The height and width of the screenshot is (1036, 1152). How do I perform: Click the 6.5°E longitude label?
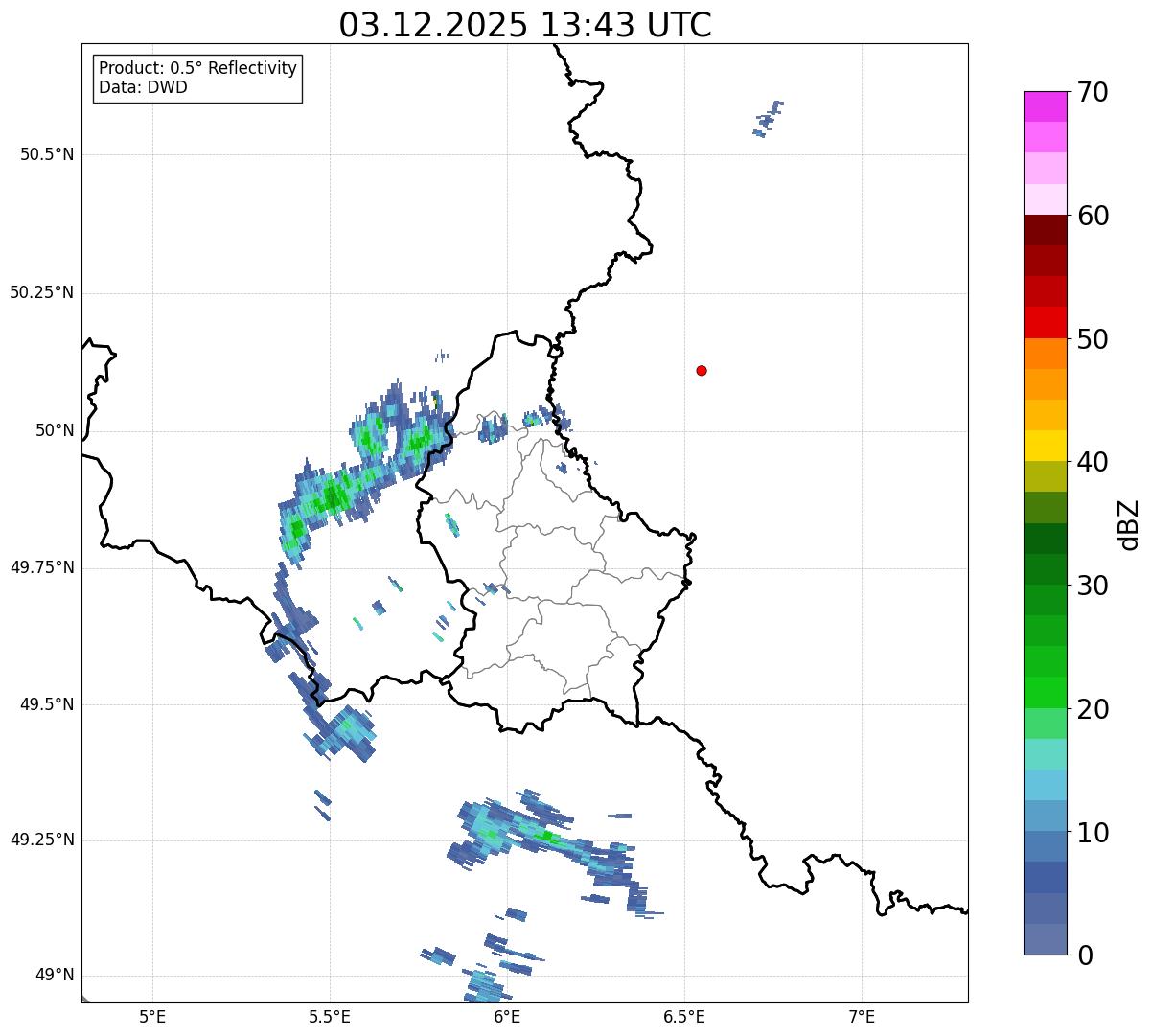click(x=684, y=1017)
